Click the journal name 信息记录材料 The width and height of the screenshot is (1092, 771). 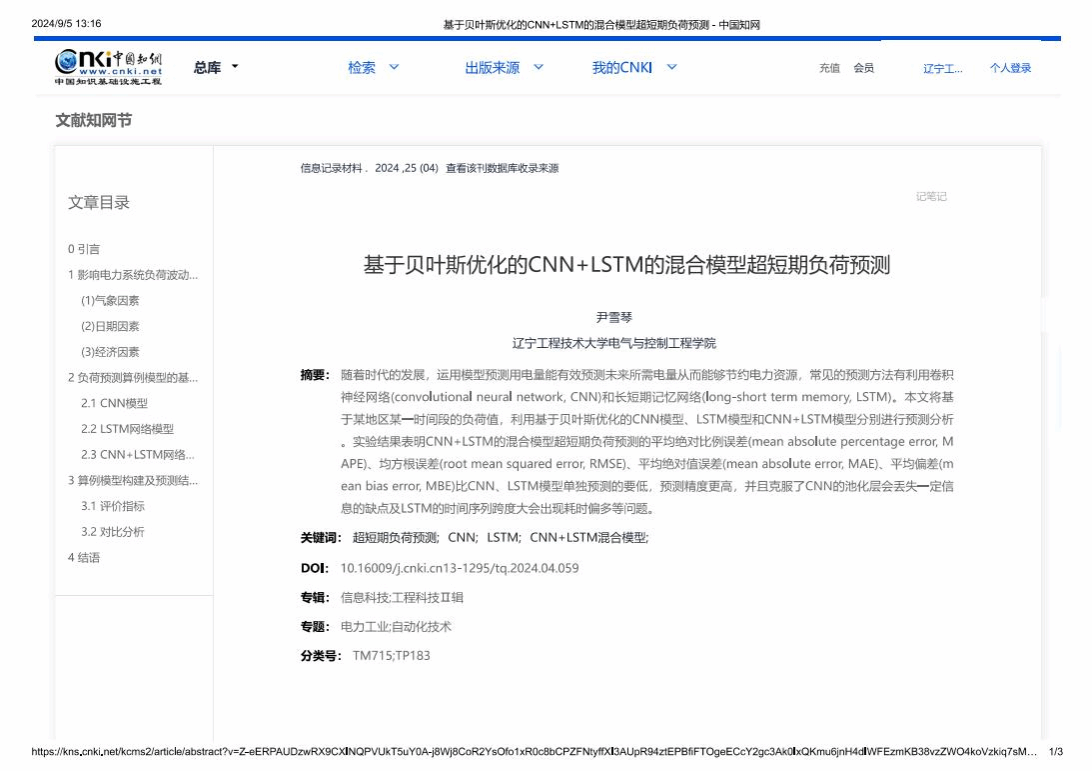pyautogui.click(x=332, y=168)
